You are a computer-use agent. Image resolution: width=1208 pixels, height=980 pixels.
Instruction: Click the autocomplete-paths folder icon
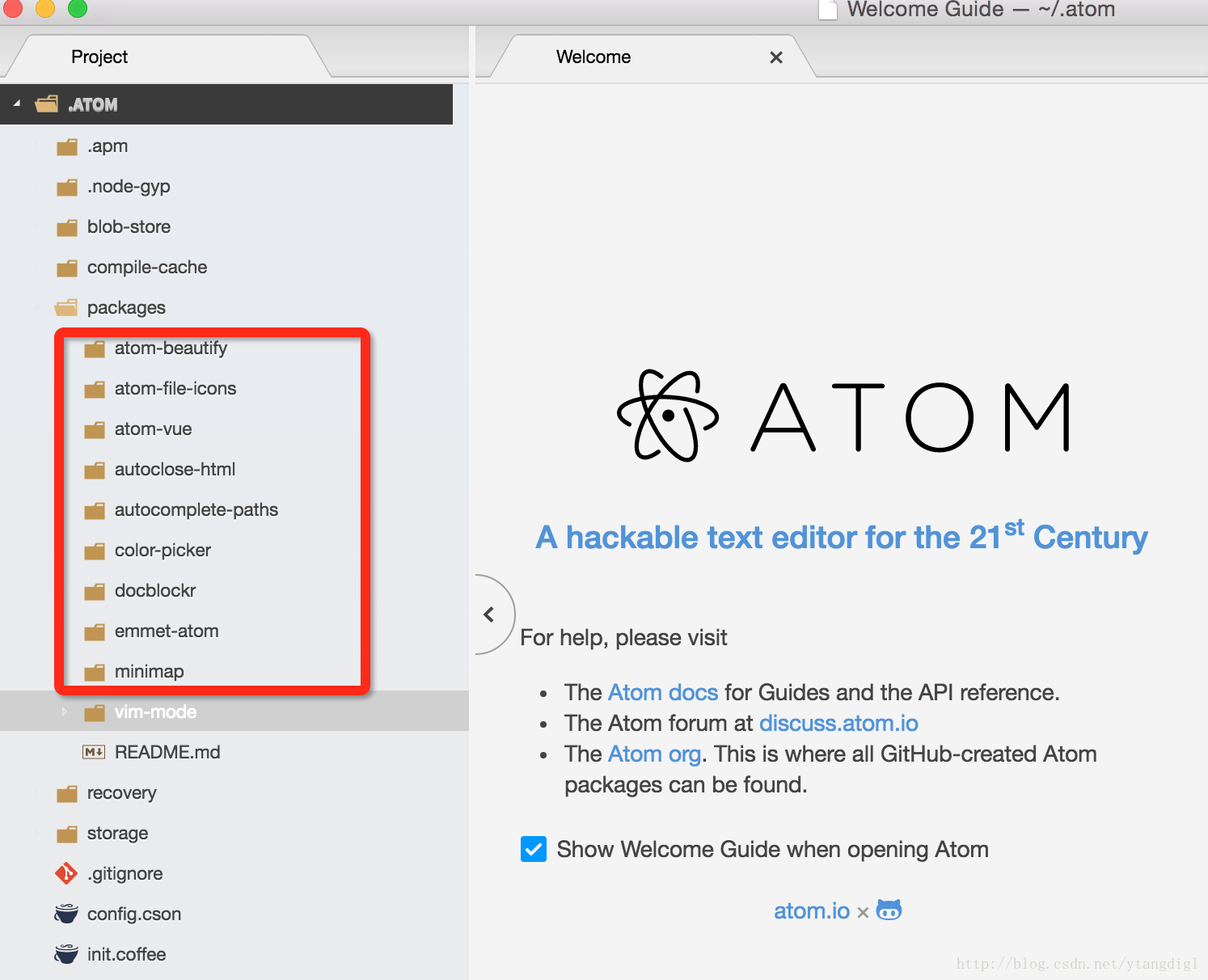click(95, 511)
